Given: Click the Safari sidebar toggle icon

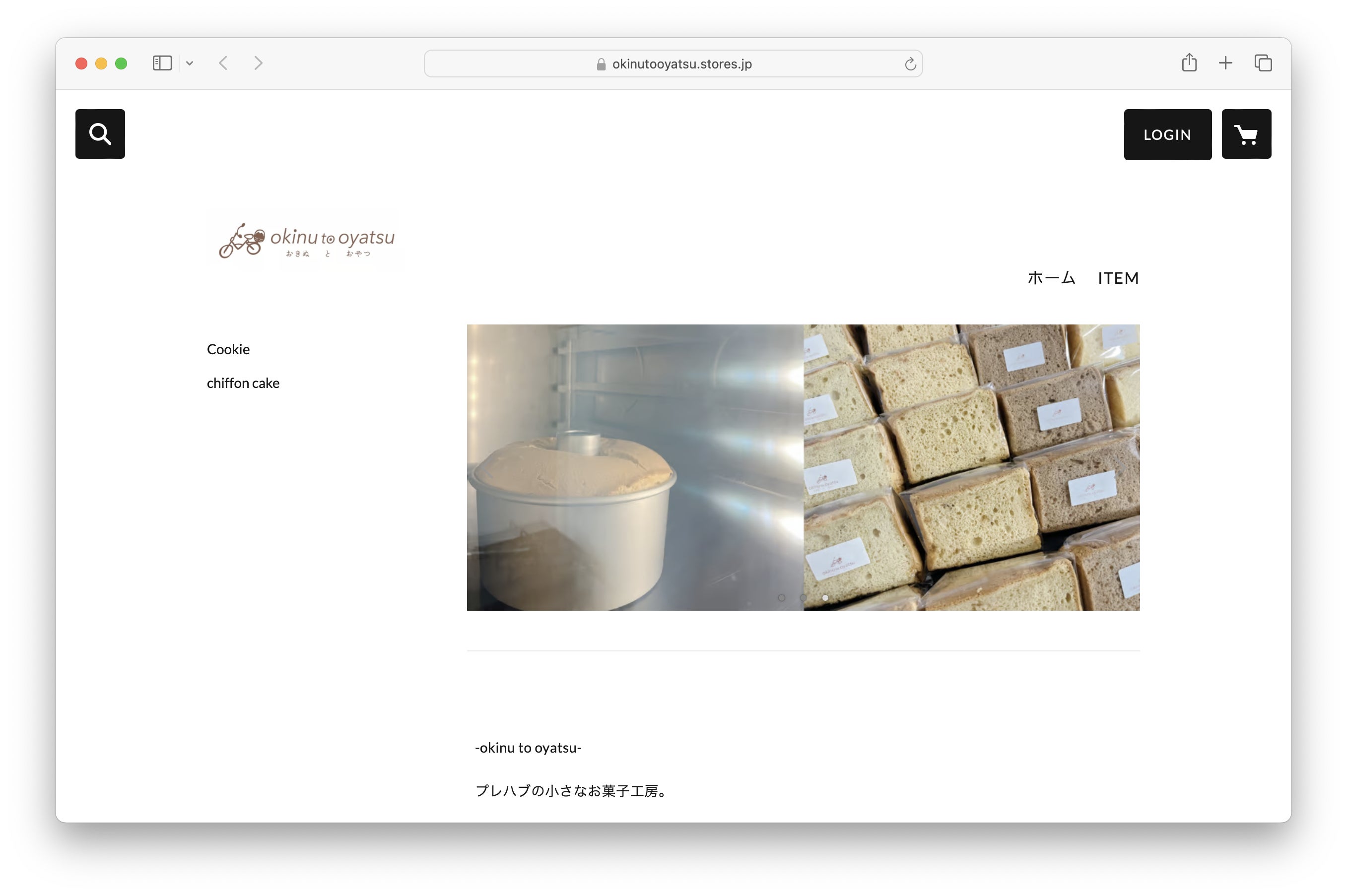Looking at the screenshot, I should 162,63.
